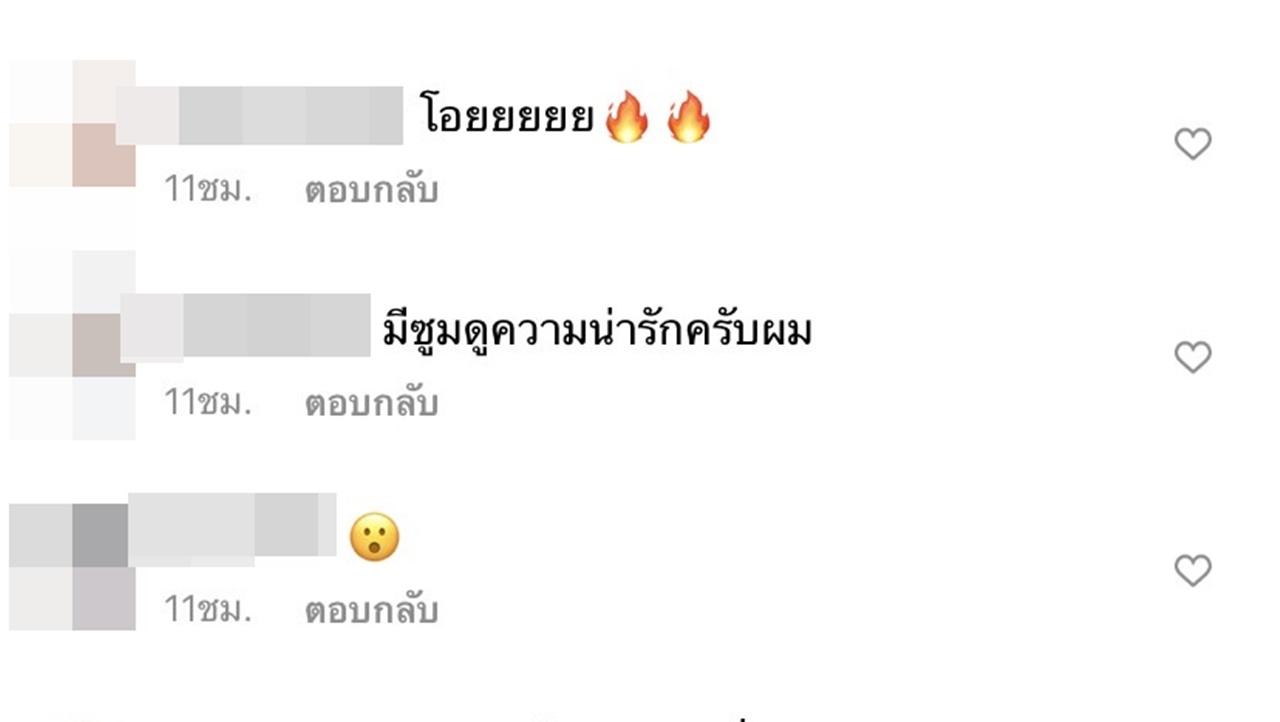The width and height of the screenshot is (1280, 722).
Task: Like the surprised face emoji comment
Action: click(x=1192, y=570)
